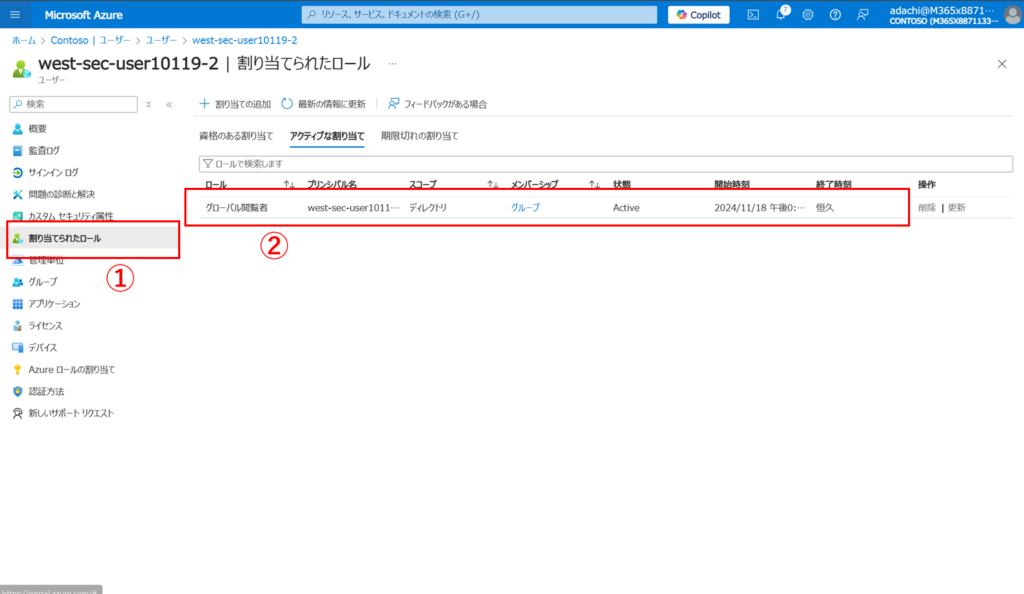This screenshot has width=1024, height=594.
Task: Go to the ユーザー breadcrumb link
Action: [x=161, y=40]
